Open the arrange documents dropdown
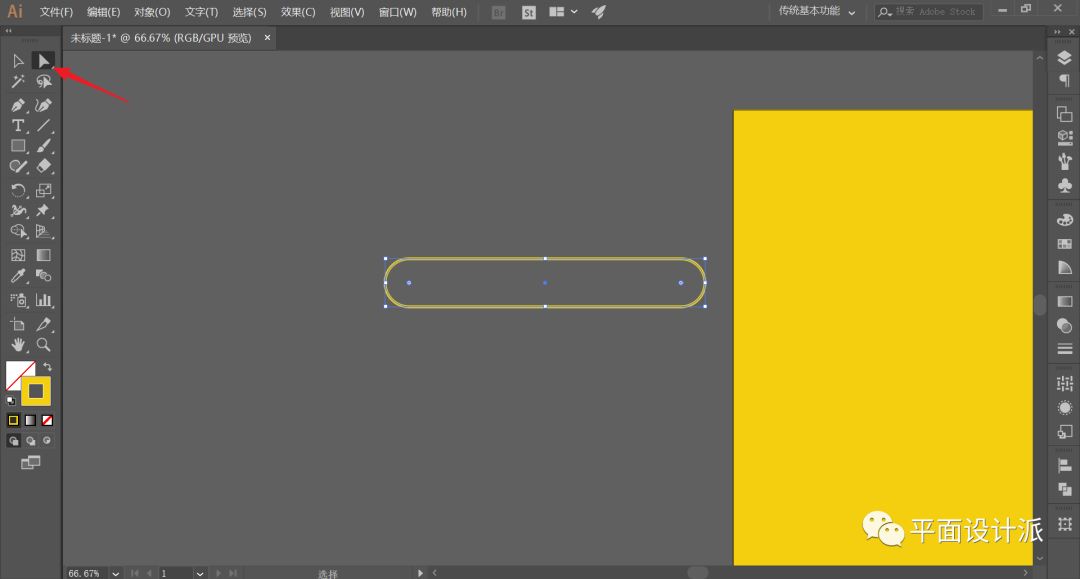Image resolution: width=1080 pixels, height=579 pixels. pos(563,12)
